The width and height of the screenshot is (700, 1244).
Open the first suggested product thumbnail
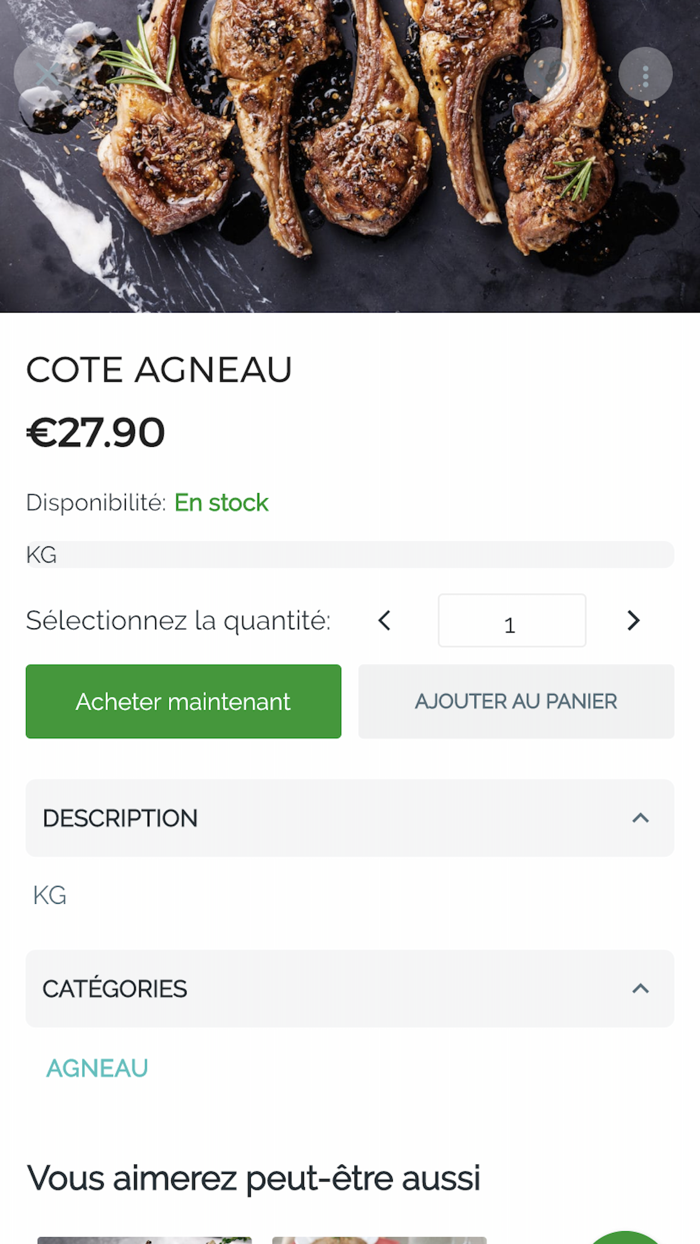coord(145,1240)
